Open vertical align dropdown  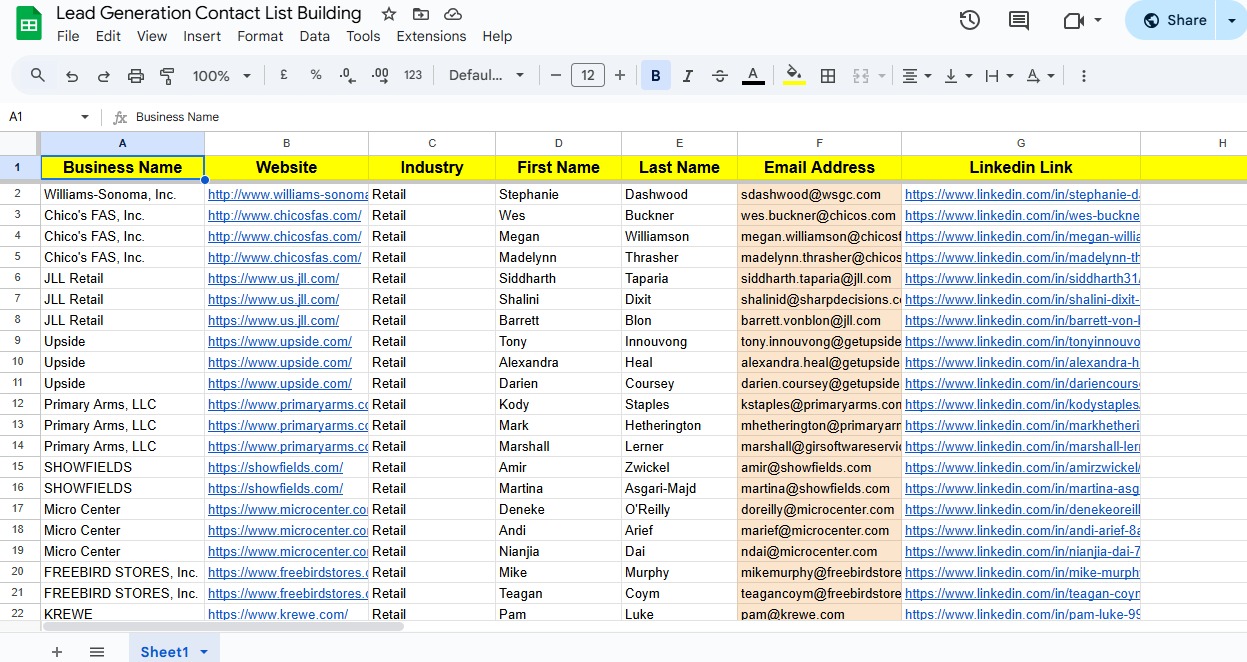coord(957,75)
